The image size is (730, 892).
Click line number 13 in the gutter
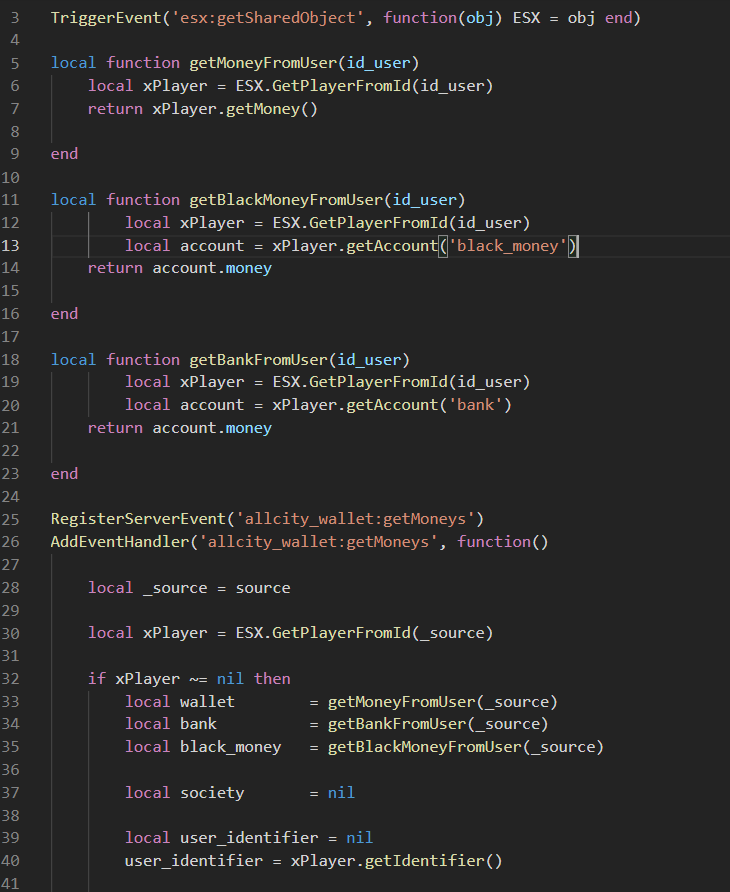point(10,246)
